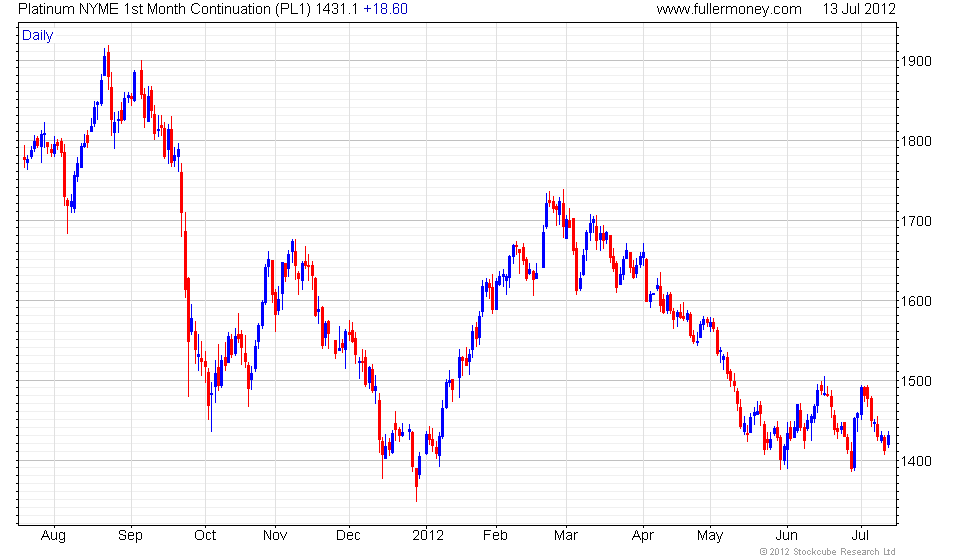Open the www.fullermoney.com website label
This screenshot has height=560, width=980.
[729, 9]
